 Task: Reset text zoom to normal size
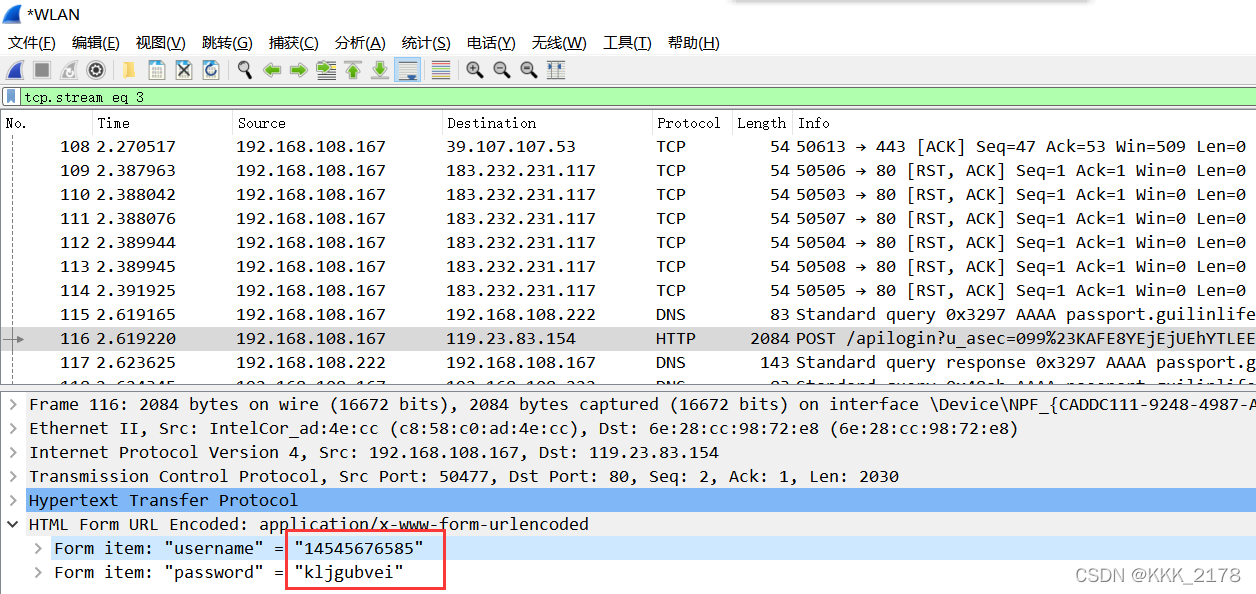[x=529, y=70]
